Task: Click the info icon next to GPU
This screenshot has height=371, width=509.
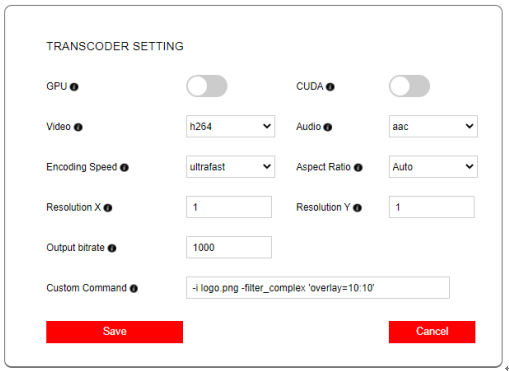Action: coord(74,87)
